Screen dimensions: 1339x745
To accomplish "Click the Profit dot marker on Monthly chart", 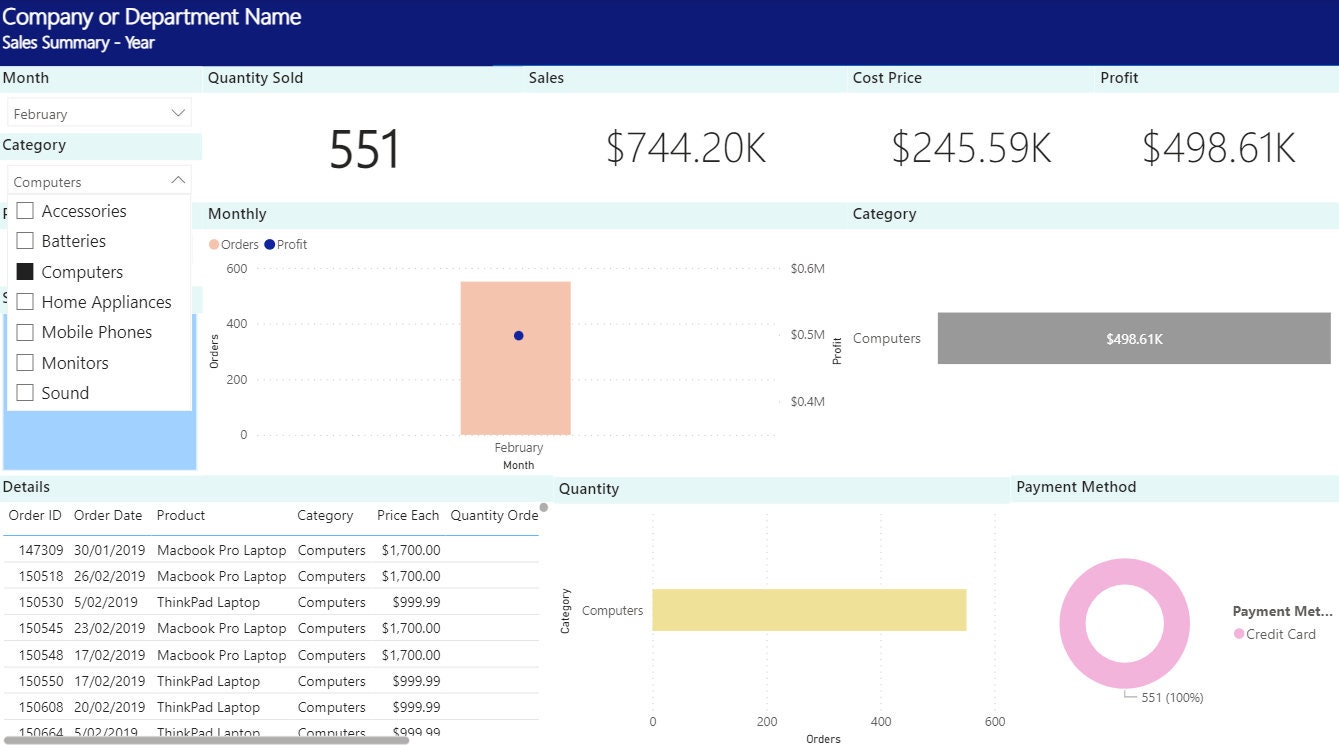I will 518,335.
